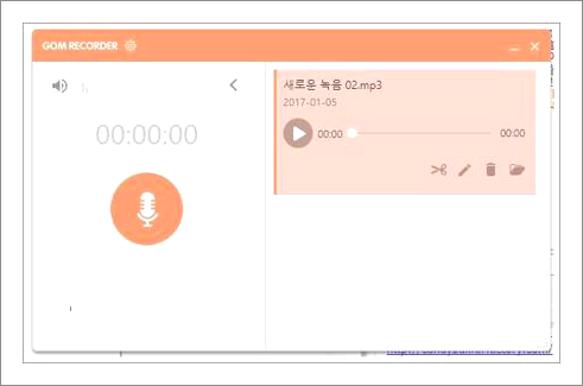Cut the recording with the scissors icon

click(439, 170)
